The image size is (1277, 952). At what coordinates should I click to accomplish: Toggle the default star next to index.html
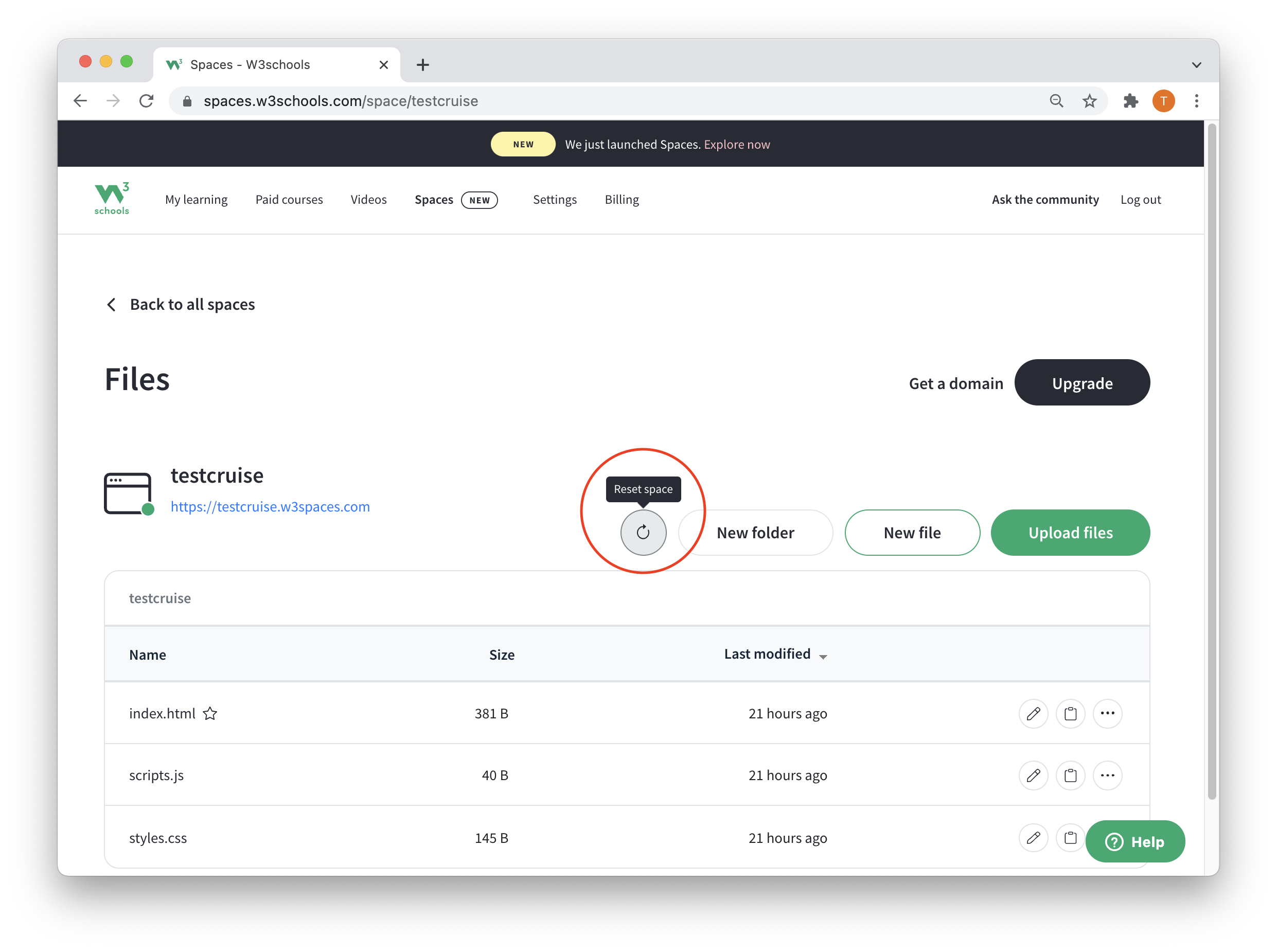(x=210, y=713)
